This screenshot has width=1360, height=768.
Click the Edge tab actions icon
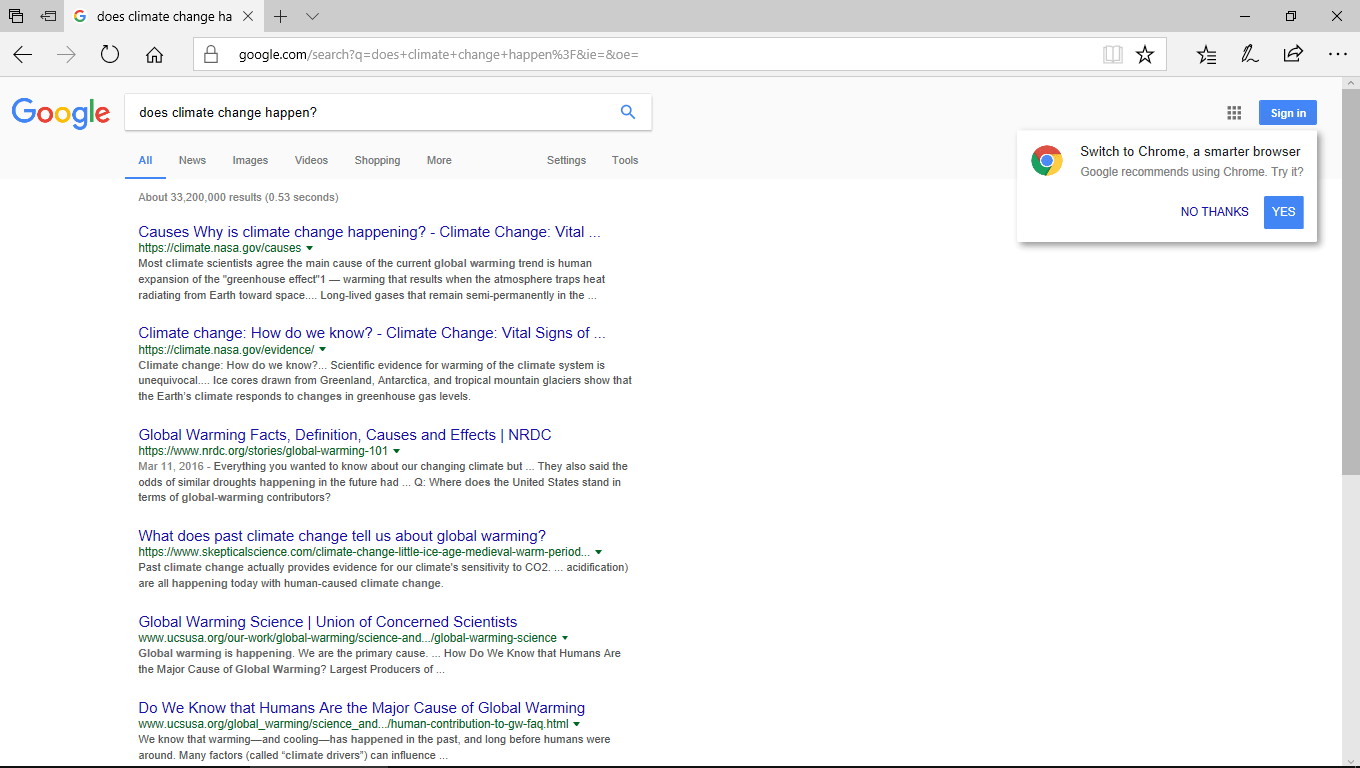(16, 16)
